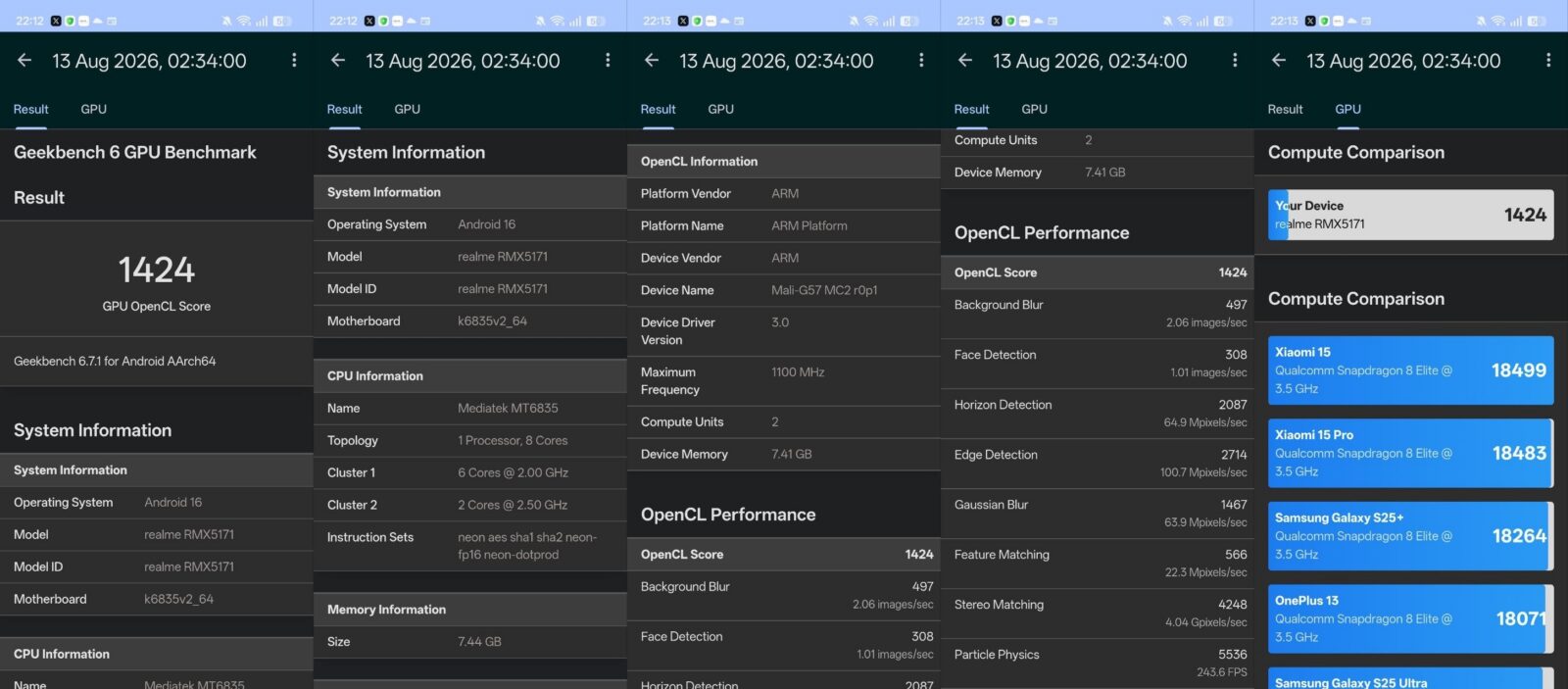1568x689 pixels.
Task: Tap Stereo Matching 4248 row
Action: [1098, 614]
